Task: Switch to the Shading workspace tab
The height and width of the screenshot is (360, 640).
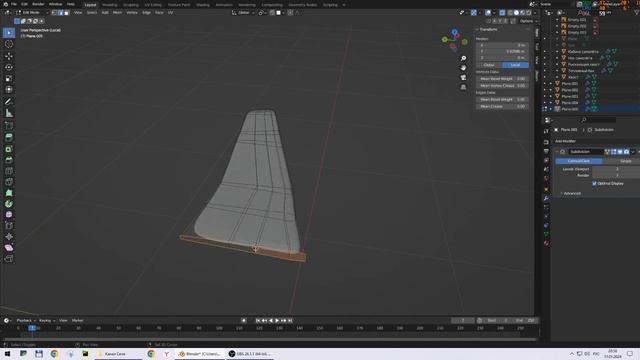Action: 203,5
